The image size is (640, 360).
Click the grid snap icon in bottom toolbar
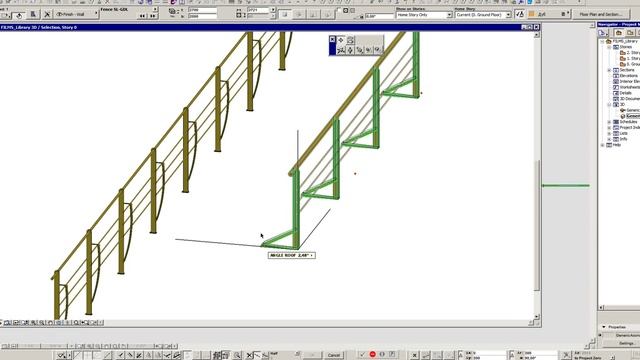click(217, 356)
